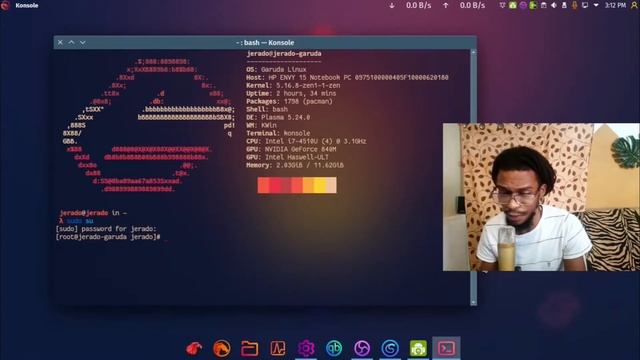Launch the orange FireDragon browser from dock
640x360 pixels.
(222, 349)
